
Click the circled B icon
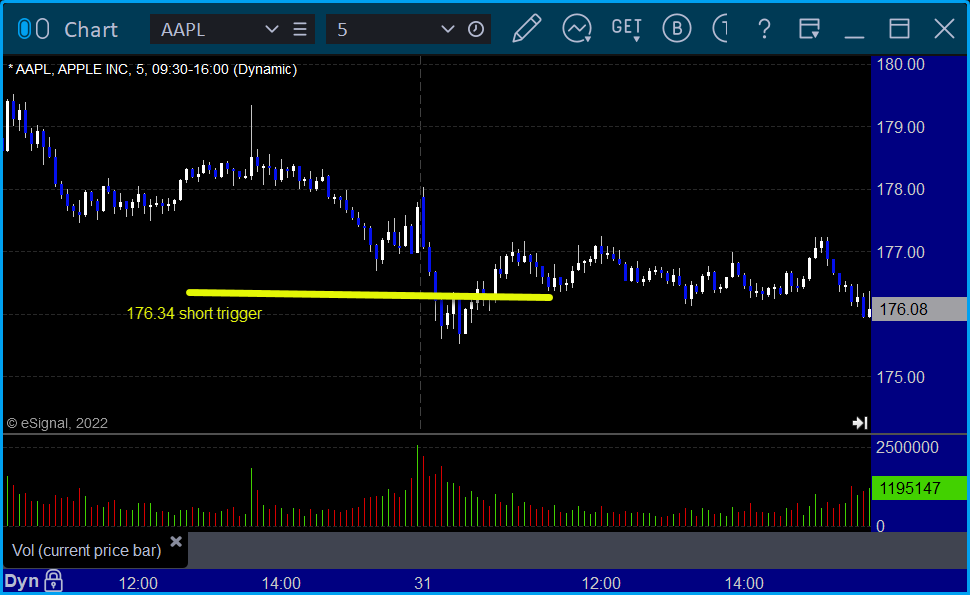pos(677,29)
